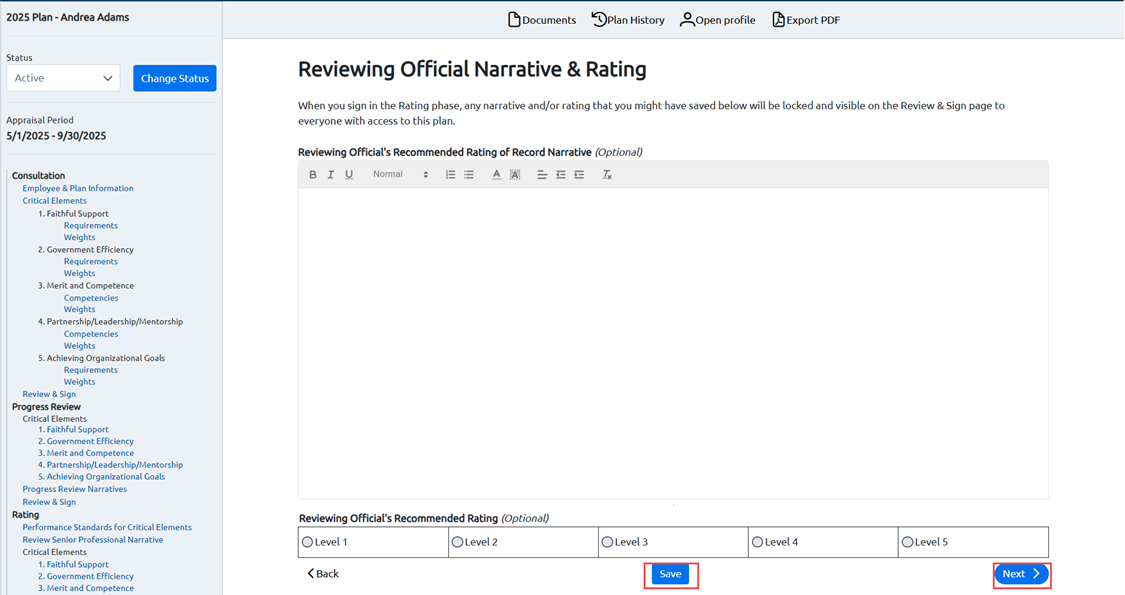Open the text alignment options
This screenshot has width=1125, height=595.
542,174
